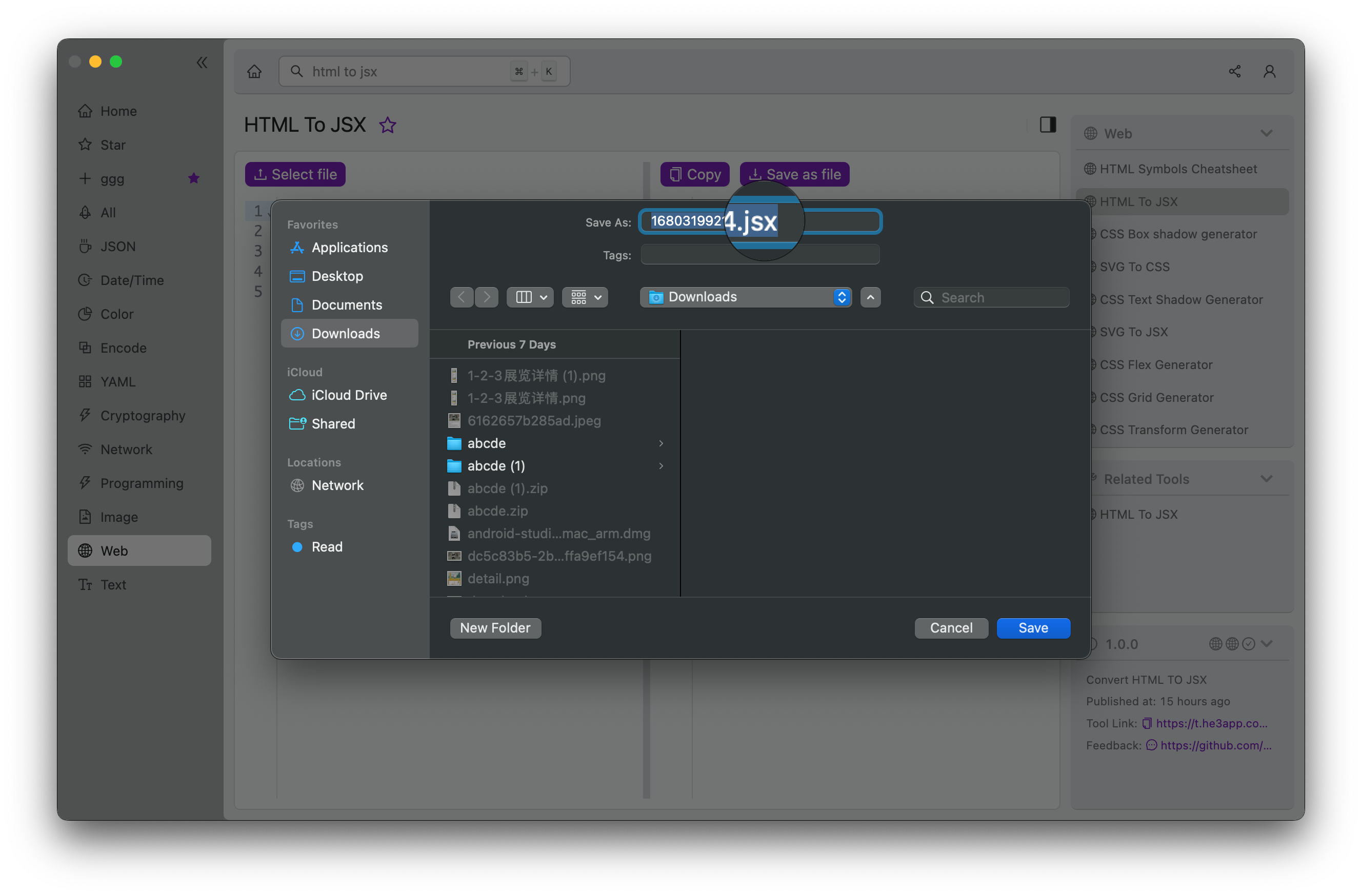Click the blue Save button
1362x896 pixels.
pos(1033,627)
